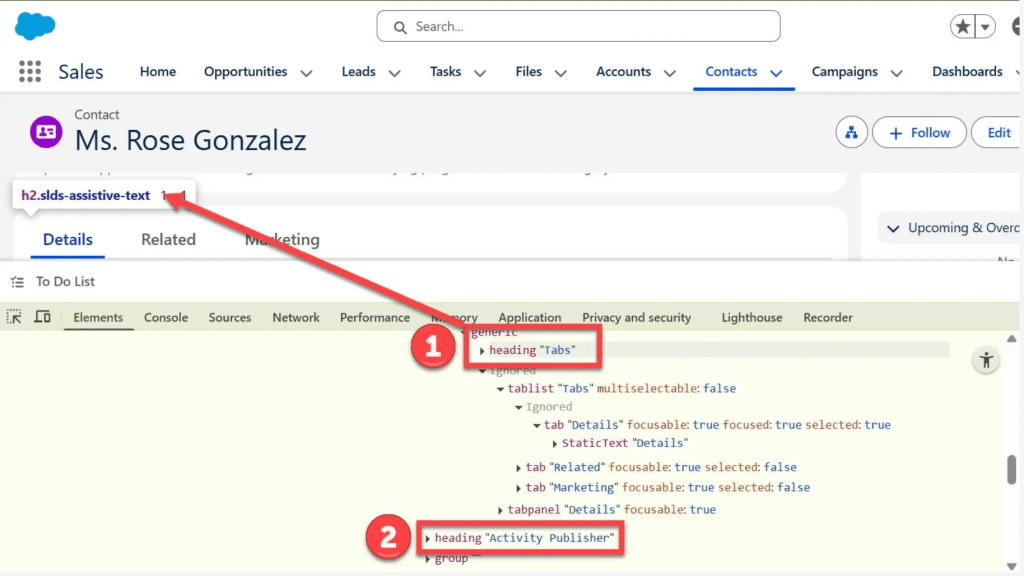Click the magnifier icon in the search bar
1024x576 pixels.
coord(399,26)
